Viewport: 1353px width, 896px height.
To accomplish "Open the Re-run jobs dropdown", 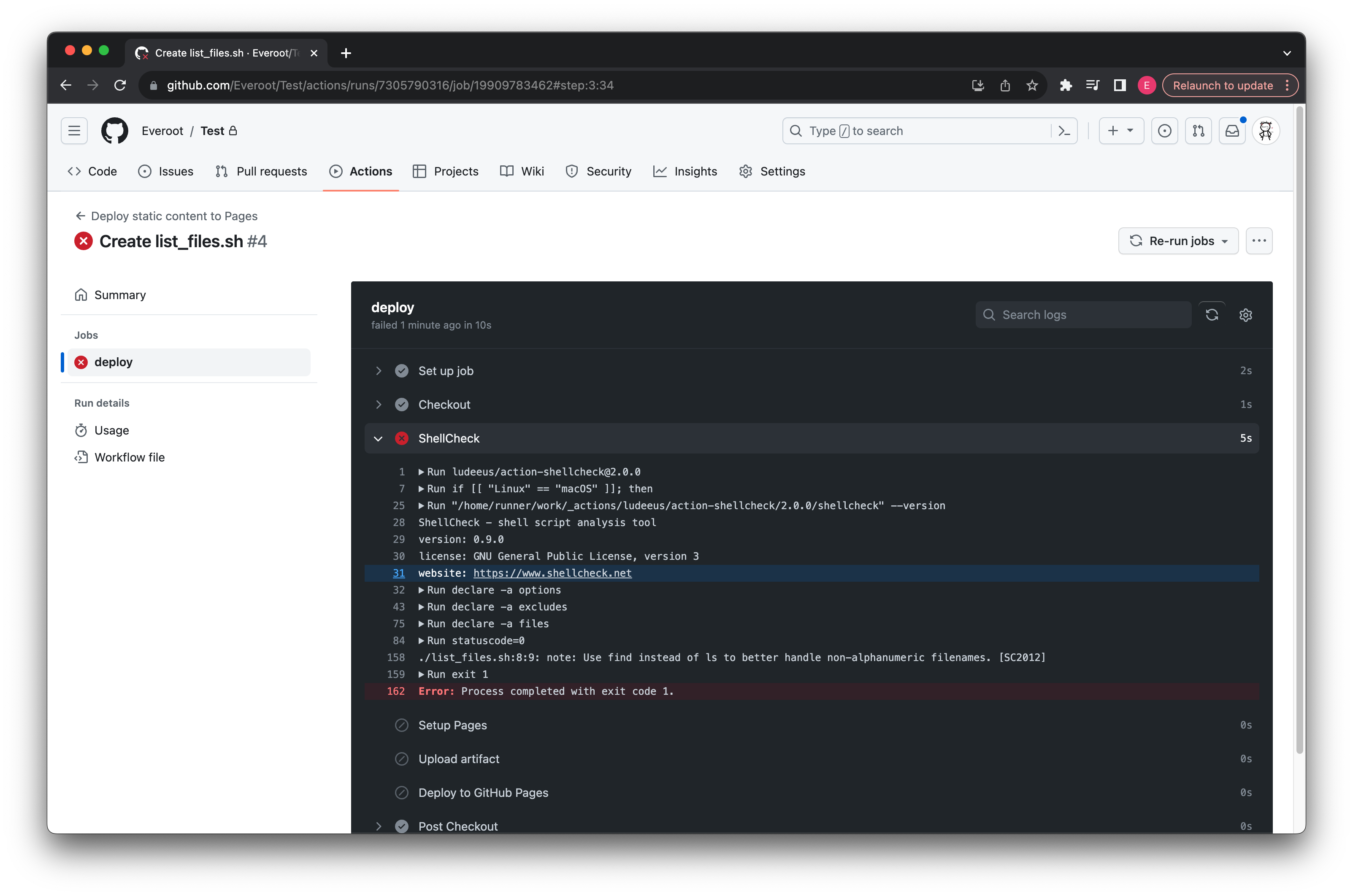I will point(1178,241).
